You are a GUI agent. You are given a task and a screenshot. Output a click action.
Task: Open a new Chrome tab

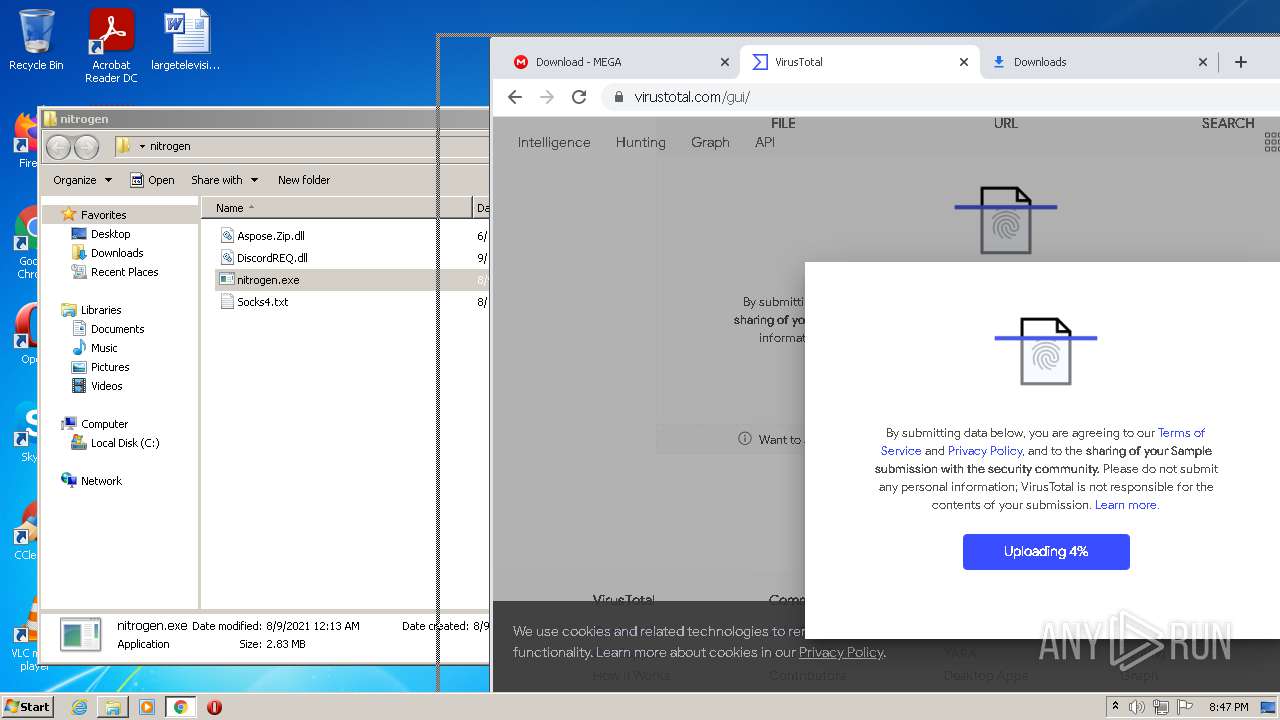coord(1241,62)
